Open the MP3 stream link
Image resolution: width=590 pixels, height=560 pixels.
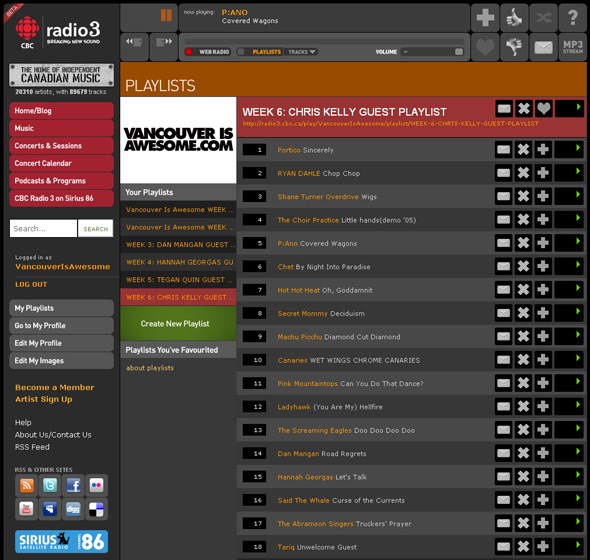(573, 47)
